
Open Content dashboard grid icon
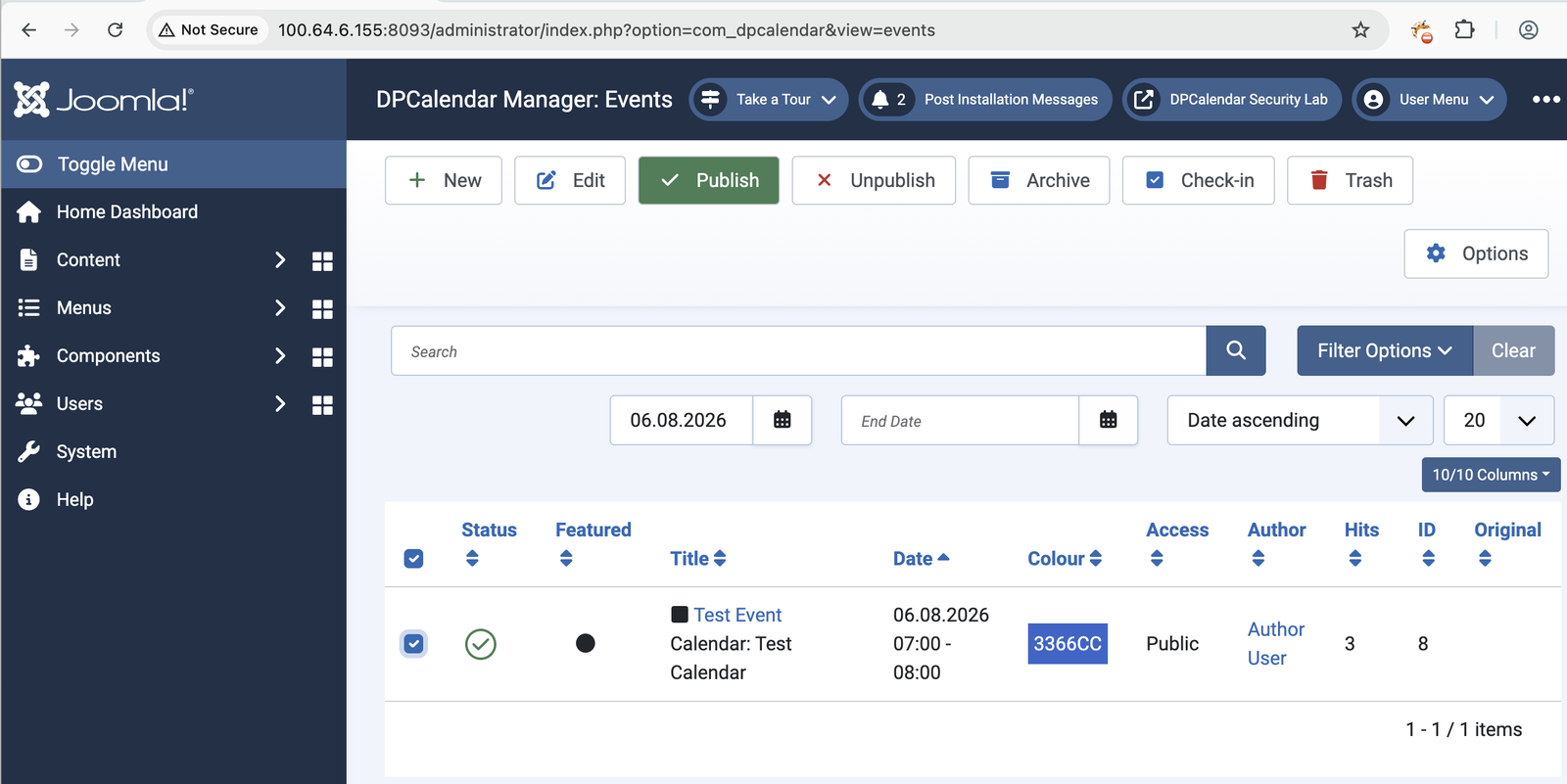tap(322, 260)
